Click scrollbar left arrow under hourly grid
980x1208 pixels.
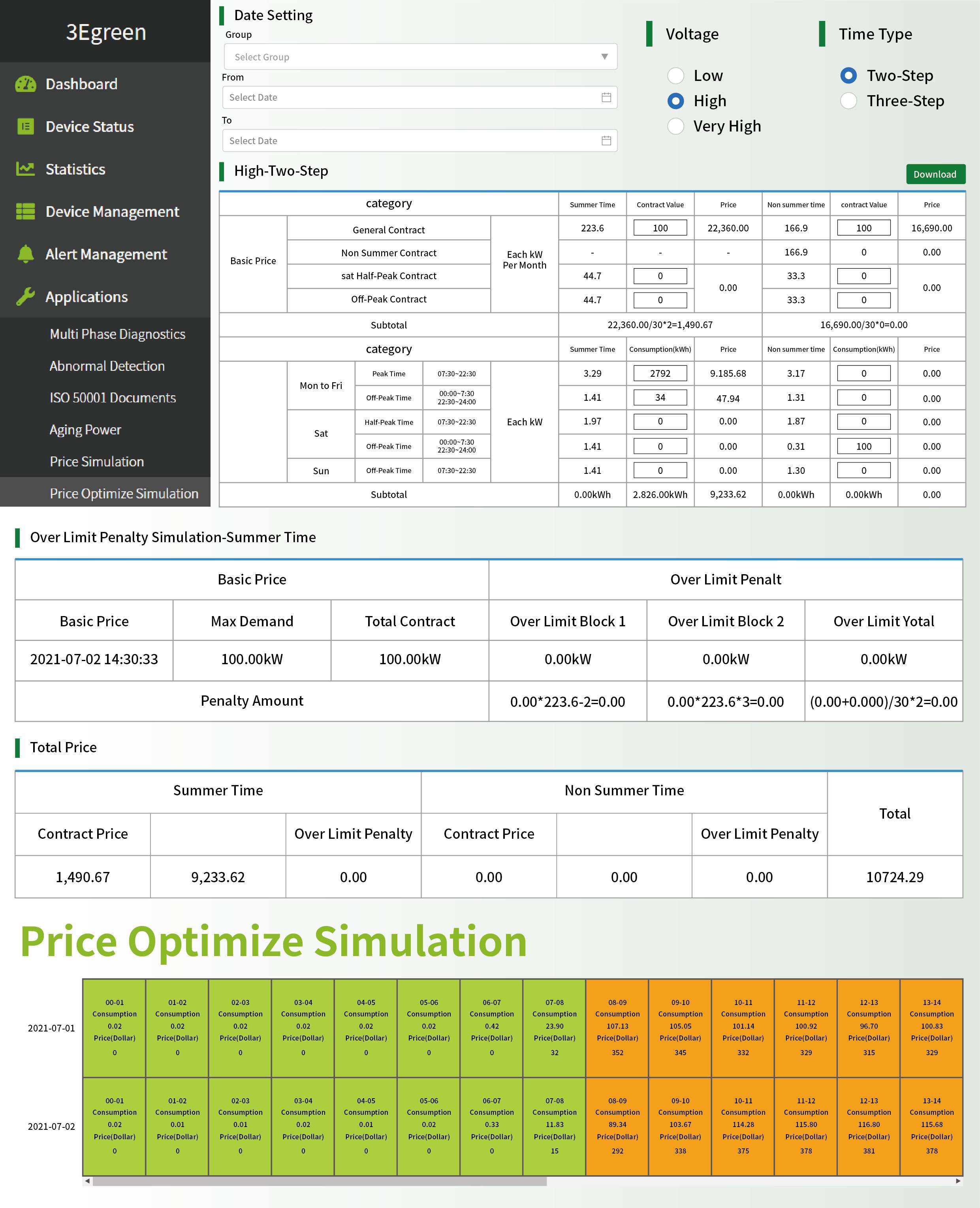click(87, 1181)
